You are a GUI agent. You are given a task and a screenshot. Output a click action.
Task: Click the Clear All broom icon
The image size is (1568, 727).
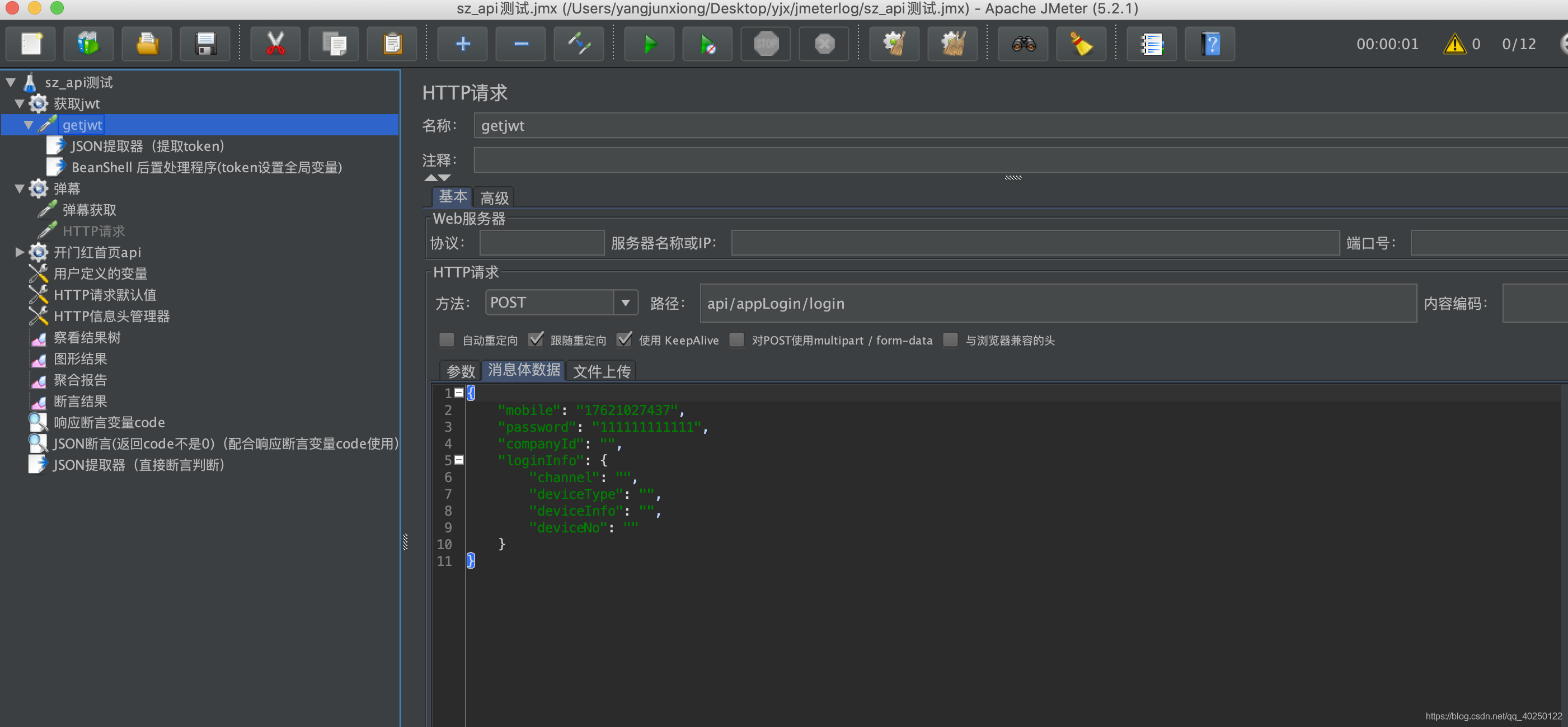click(953, 44)
